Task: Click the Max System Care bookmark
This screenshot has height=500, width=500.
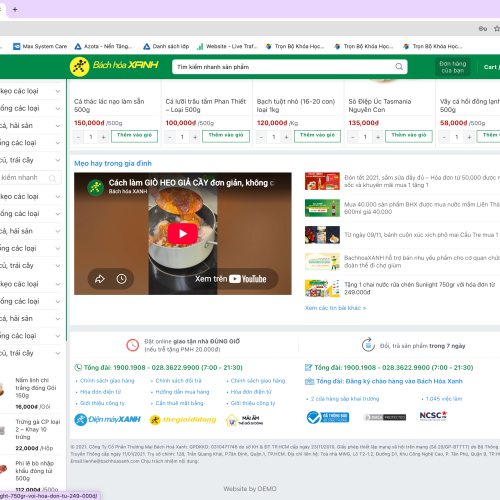Action: tap(40, 46)
